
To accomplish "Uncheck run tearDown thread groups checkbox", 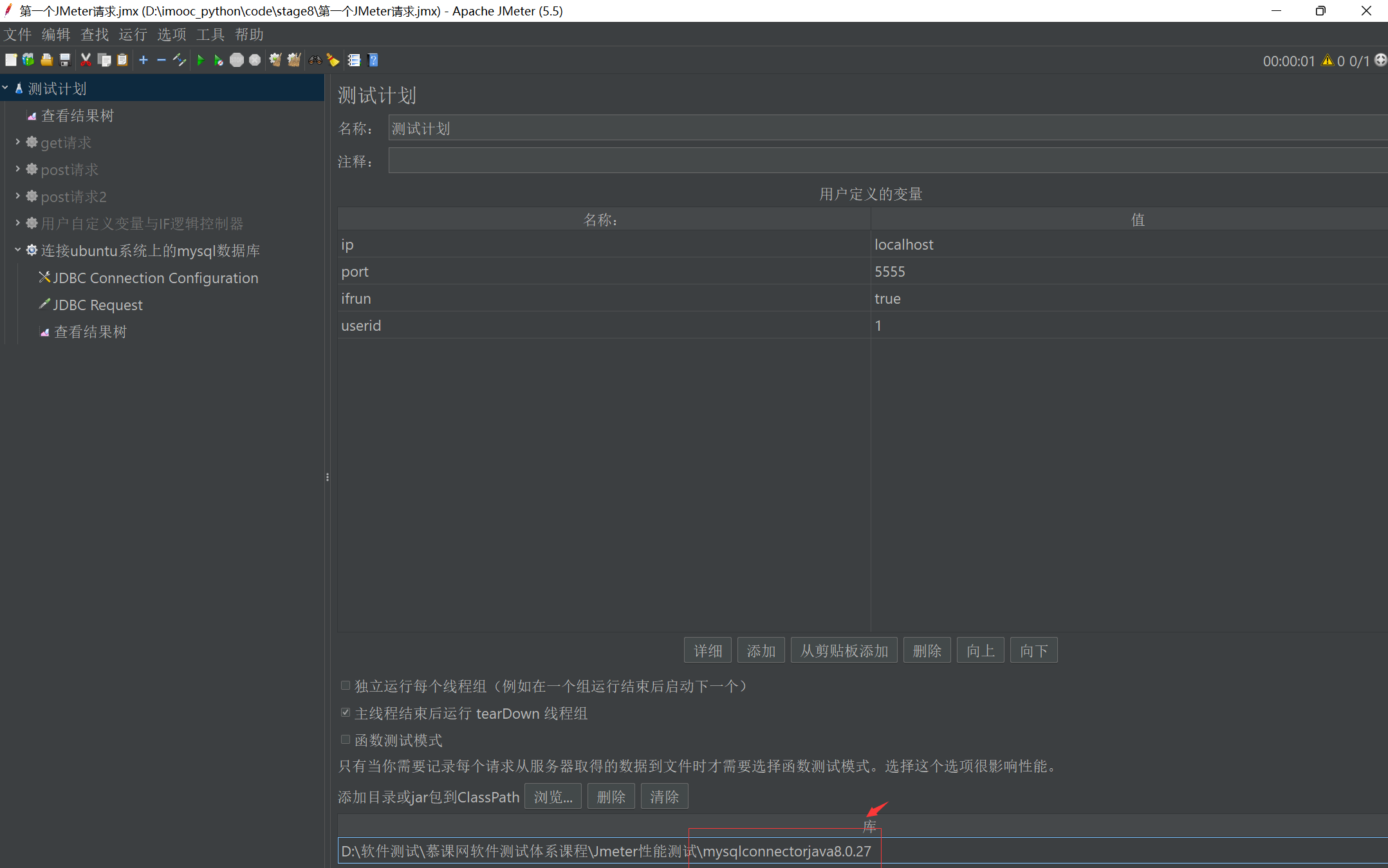I will (346, 712).
